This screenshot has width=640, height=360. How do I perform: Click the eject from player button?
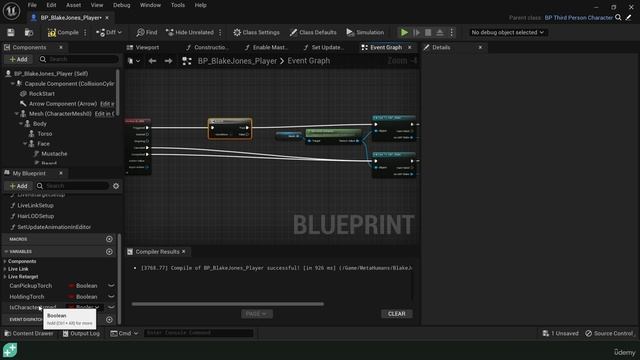440,32
